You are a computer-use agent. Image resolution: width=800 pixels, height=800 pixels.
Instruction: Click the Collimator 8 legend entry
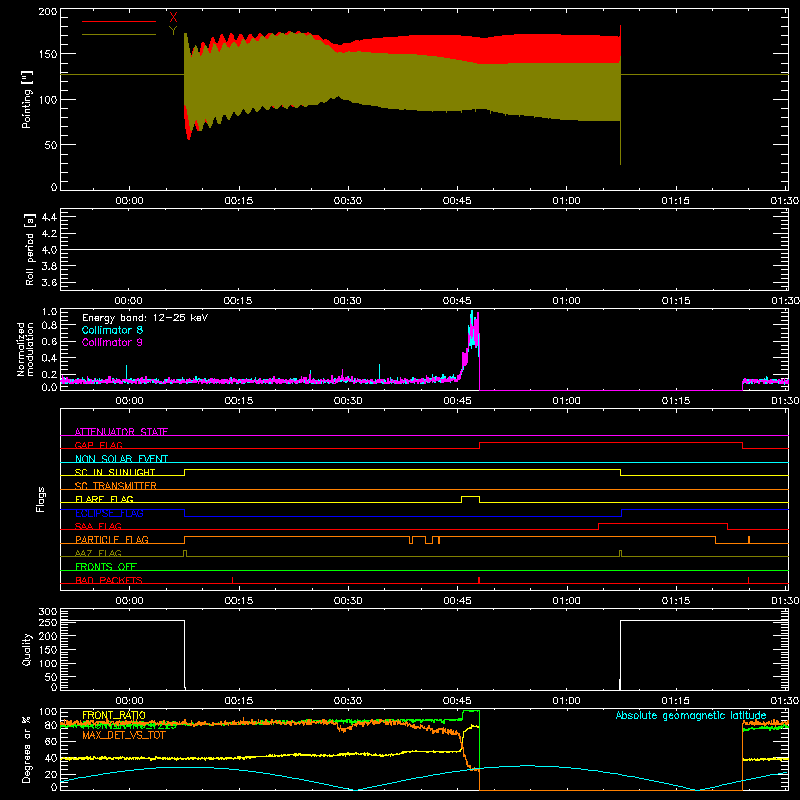(112, 330)
